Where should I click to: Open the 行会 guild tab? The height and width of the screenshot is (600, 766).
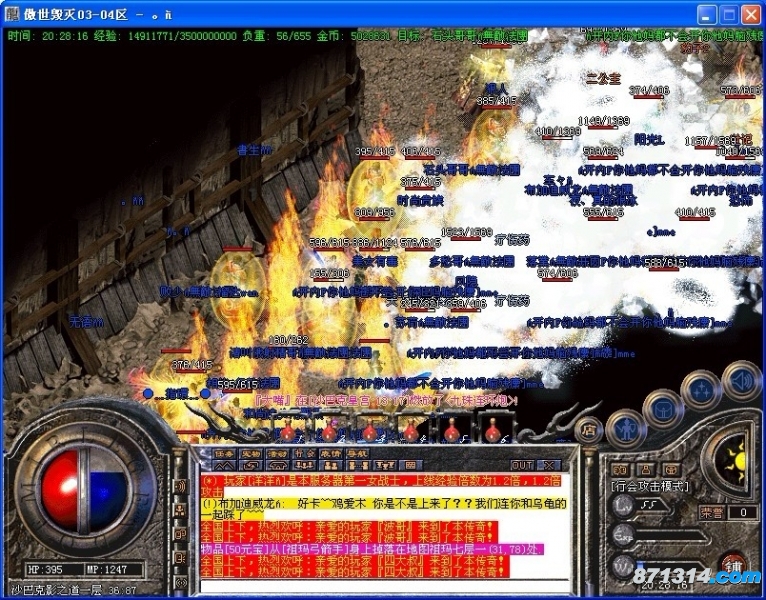[x=304, y=453]
